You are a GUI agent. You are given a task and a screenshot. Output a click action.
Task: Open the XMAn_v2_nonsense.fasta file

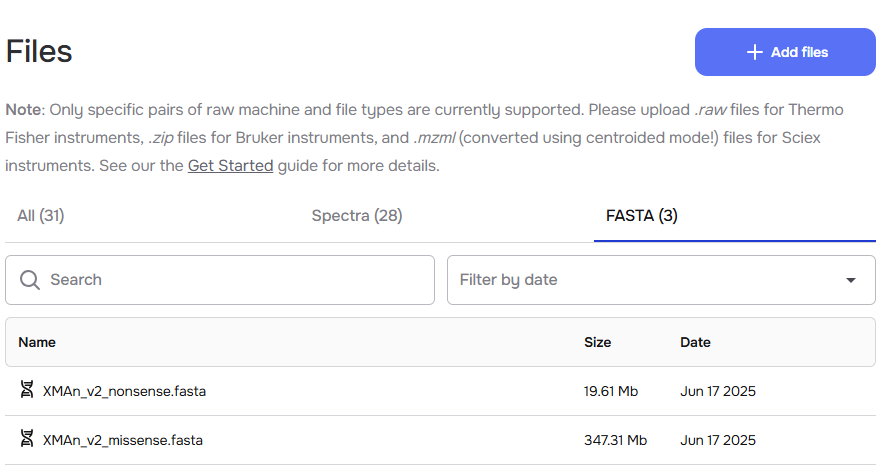click(125, 391)
